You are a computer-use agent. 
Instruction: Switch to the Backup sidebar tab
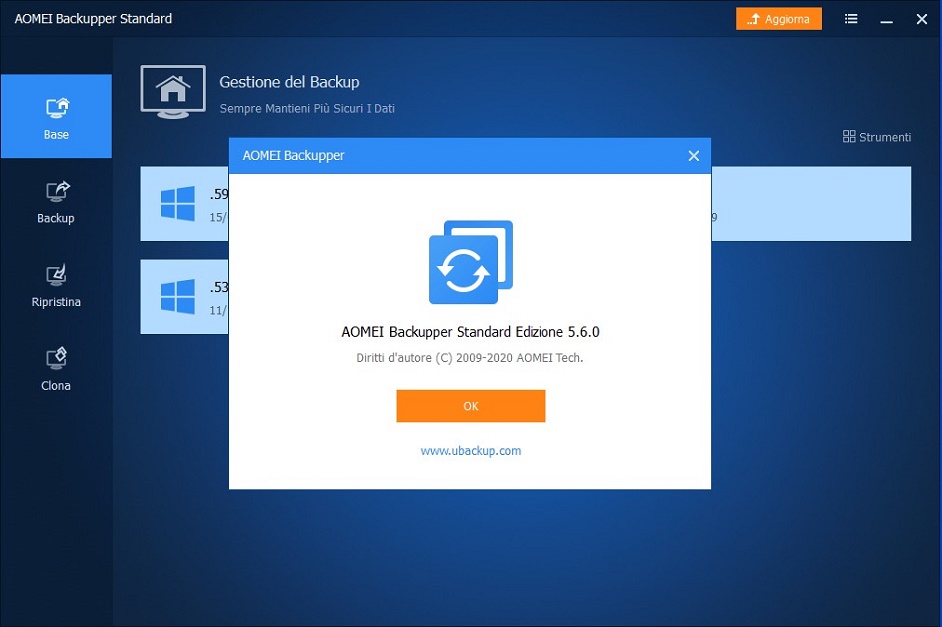(56, 203)
